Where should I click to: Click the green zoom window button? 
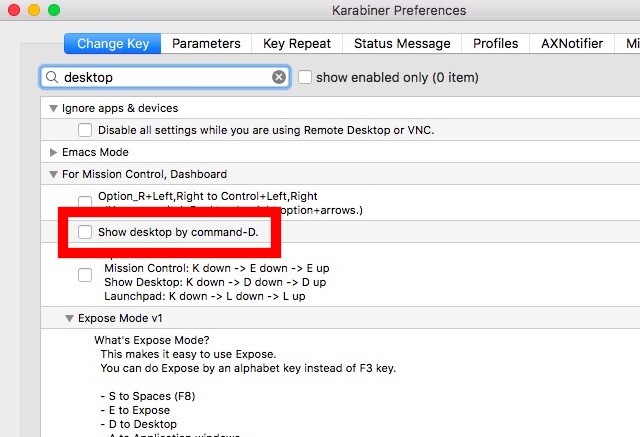[x=54, y=10]
